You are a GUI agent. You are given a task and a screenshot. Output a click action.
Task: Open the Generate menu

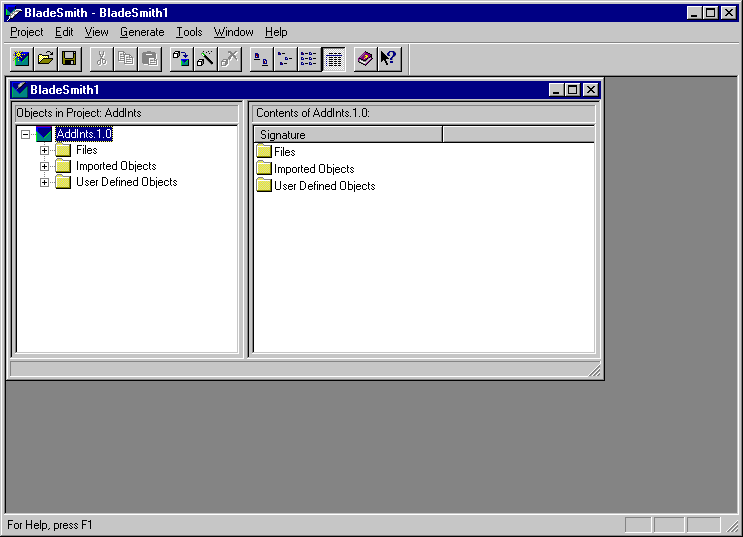[x=142, y=32]
